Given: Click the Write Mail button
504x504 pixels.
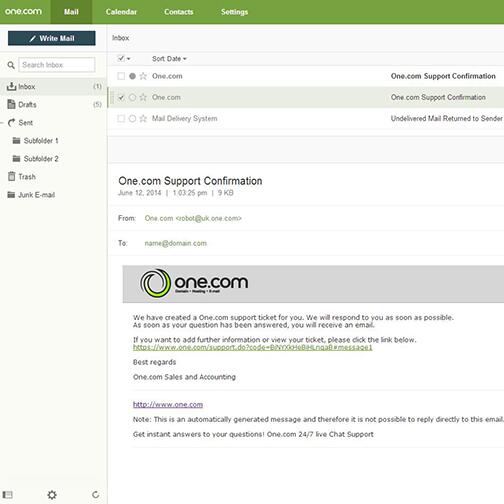Looking at the screenshot, I should [52, 38].
